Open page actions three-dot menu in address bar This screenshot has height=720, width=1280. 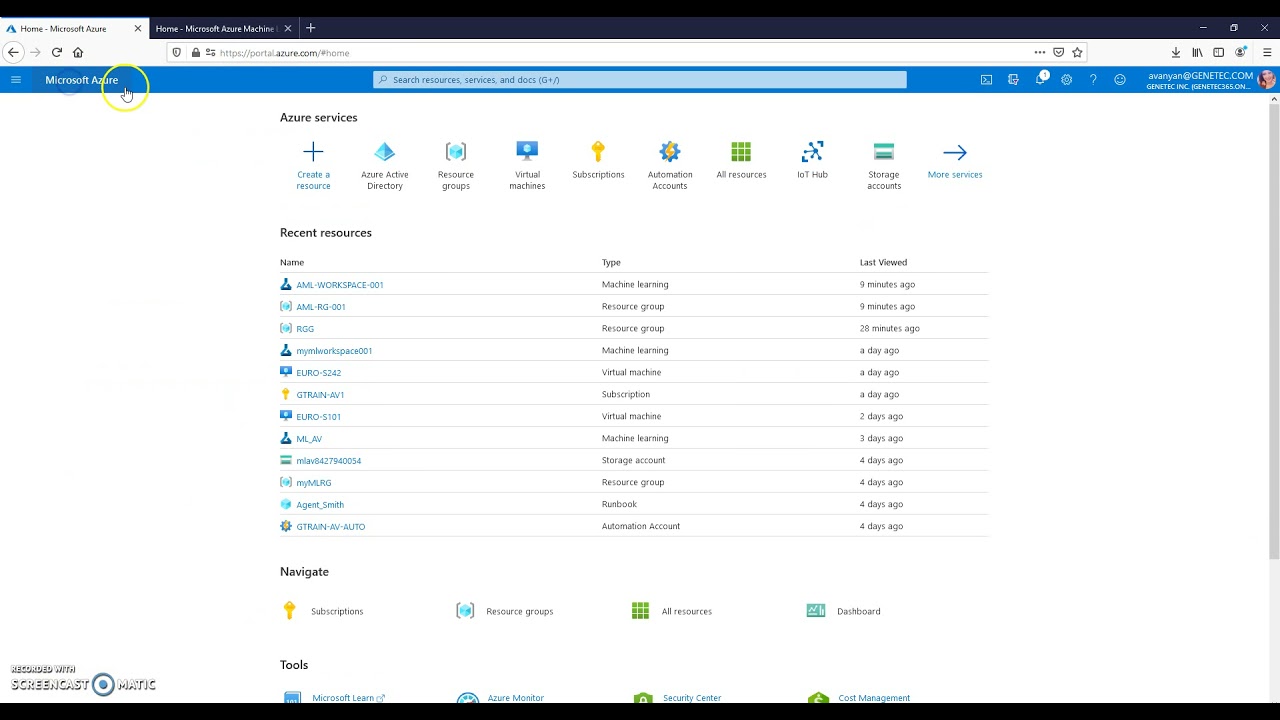coord(1040,53)
